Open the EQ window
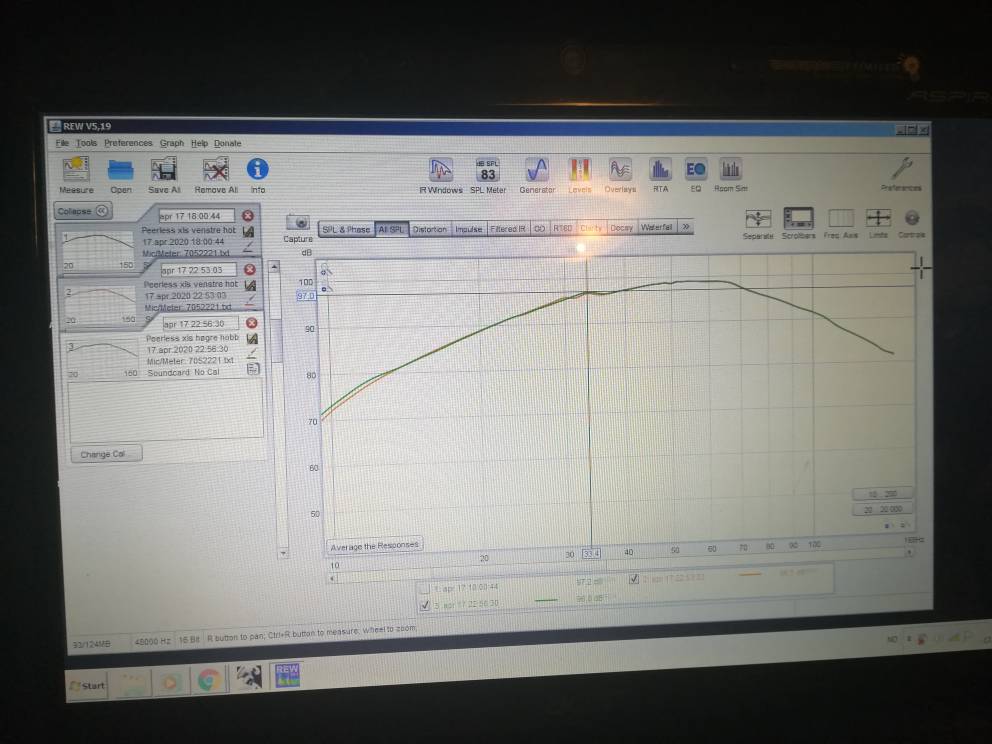992x744 pixels. [695, 175]
